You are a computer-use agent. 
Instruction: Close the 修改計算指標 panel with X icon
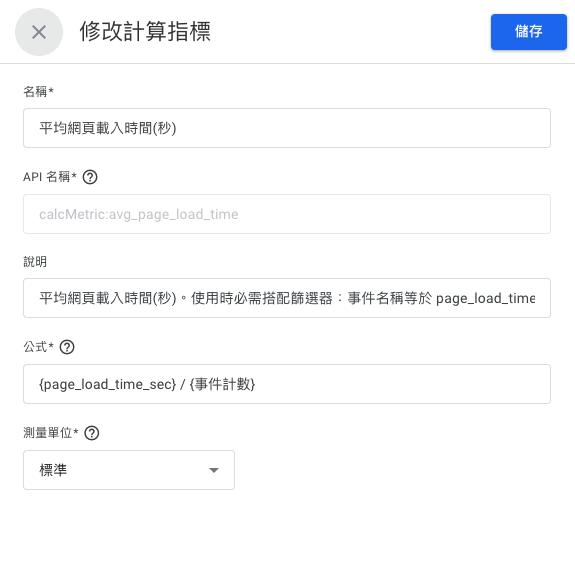point(39,32)
